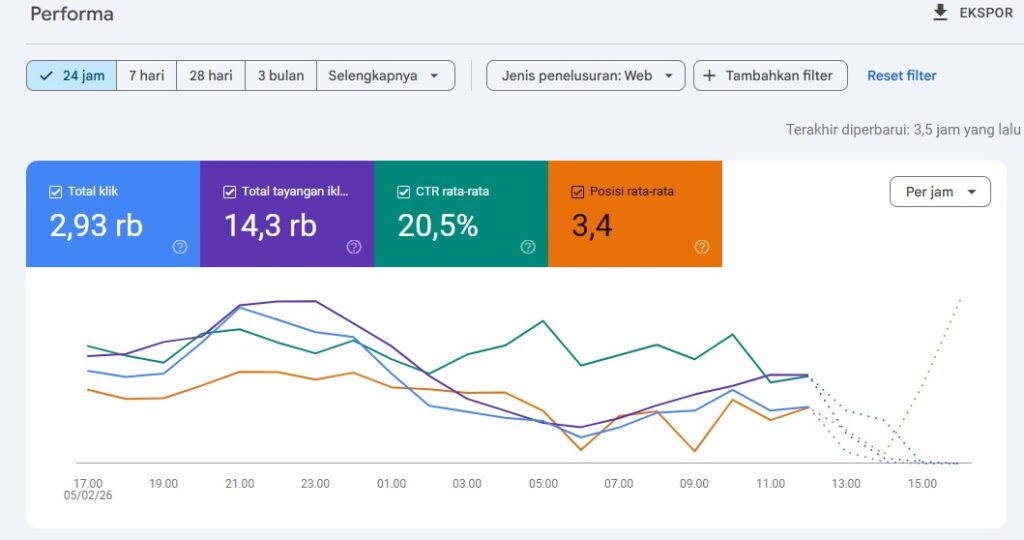Select the 24 jam date range
This screenshot has width=1024, height=540.
72,76
